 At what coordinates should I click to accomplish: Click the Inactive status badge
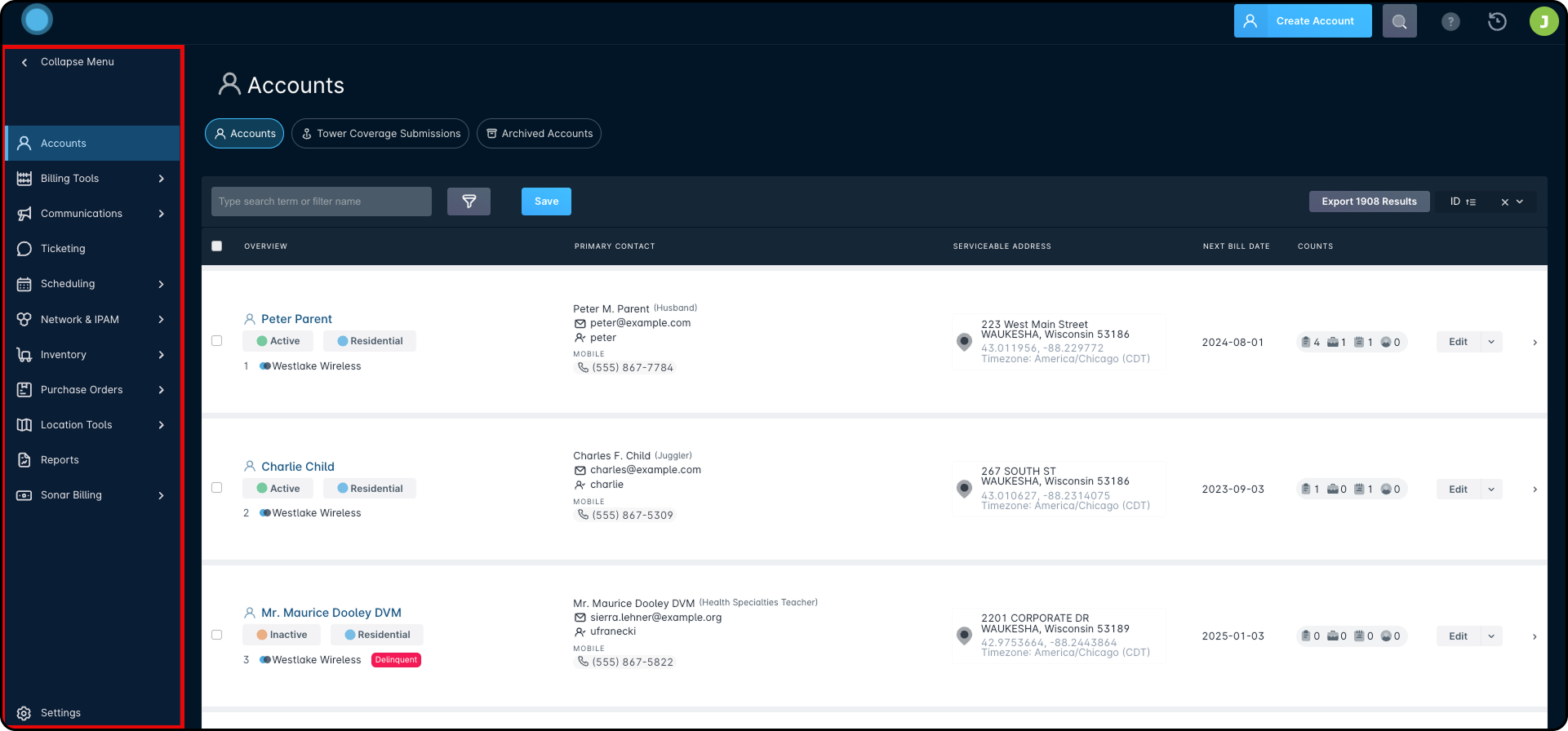pos(282,635)
